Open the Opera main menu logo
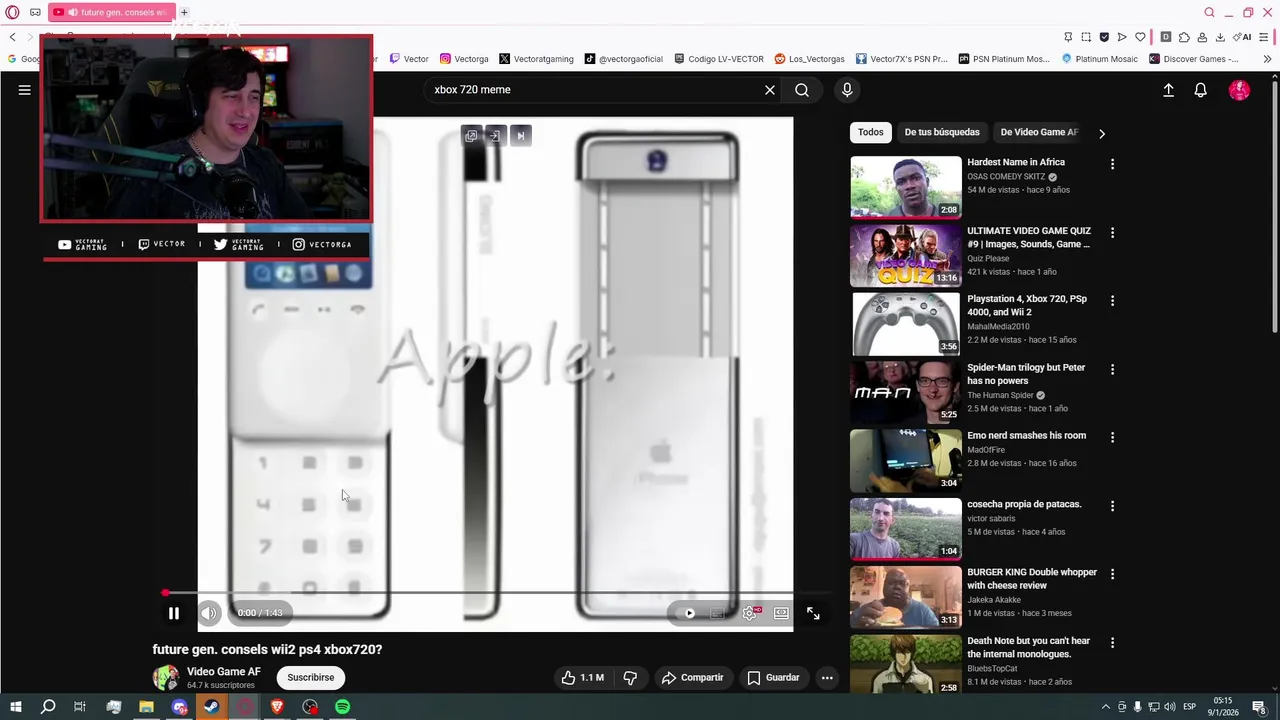This screenshot has width=1280, height=720. [12, 12]
